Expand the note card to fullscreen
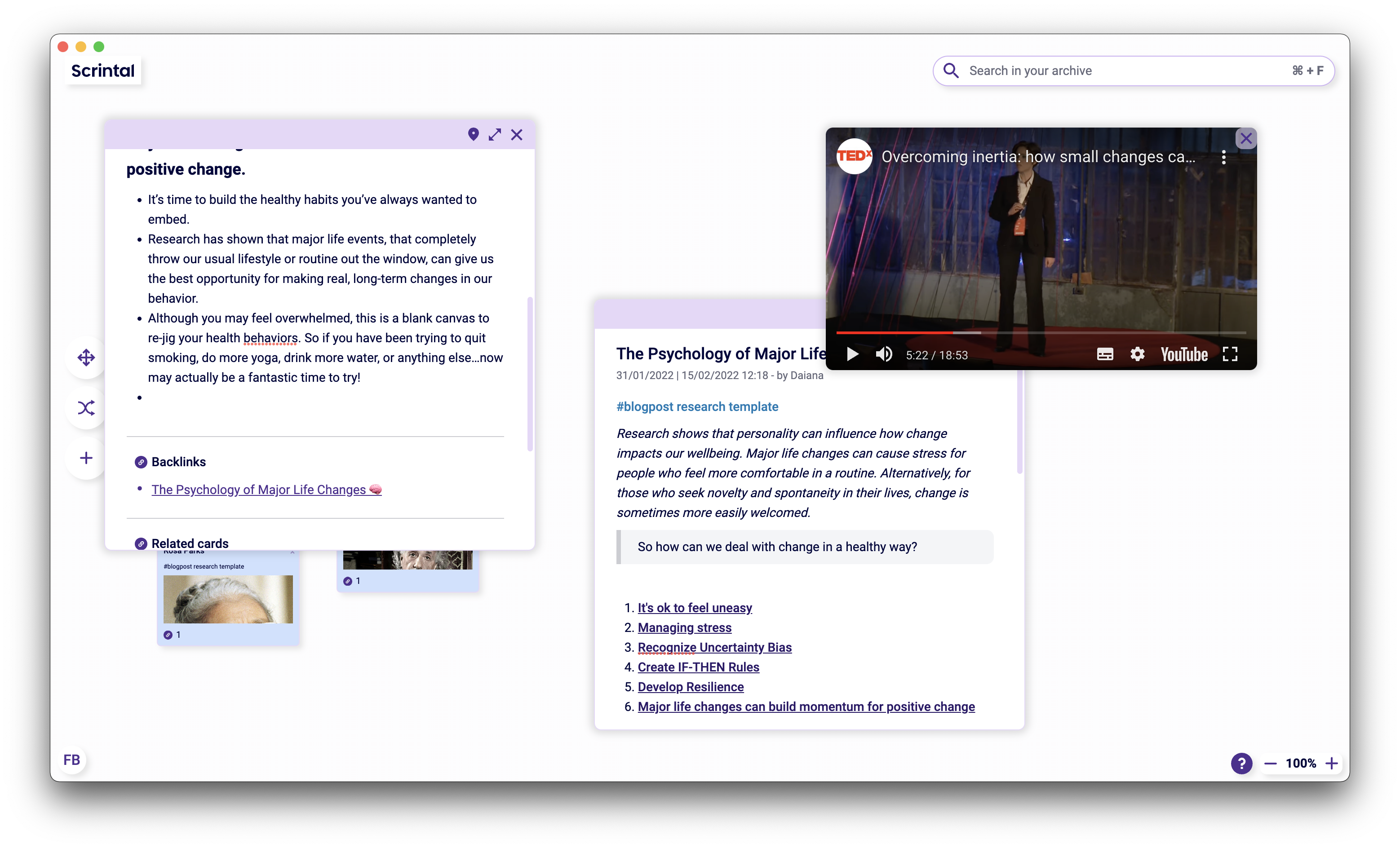 pos(495,135)
